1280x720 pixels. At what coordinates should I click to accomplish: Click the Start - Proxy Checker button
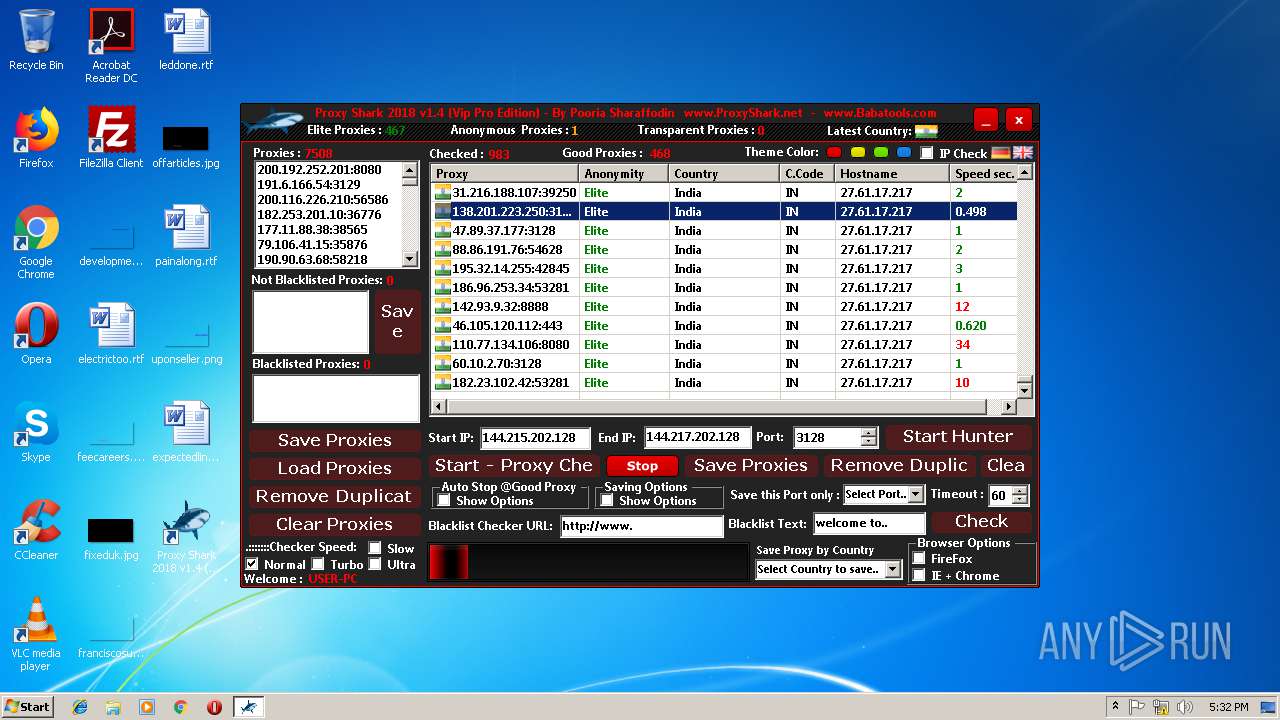click(513, 465)
